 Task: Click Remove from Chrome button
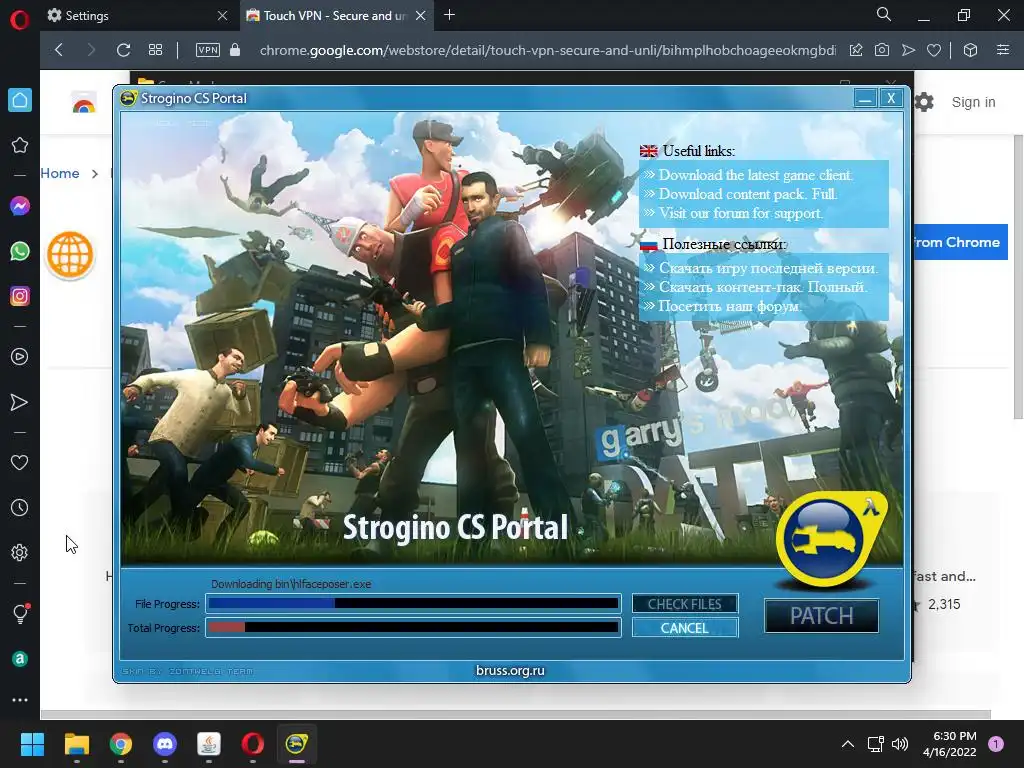pyautogui.click(x=960, y=242)
